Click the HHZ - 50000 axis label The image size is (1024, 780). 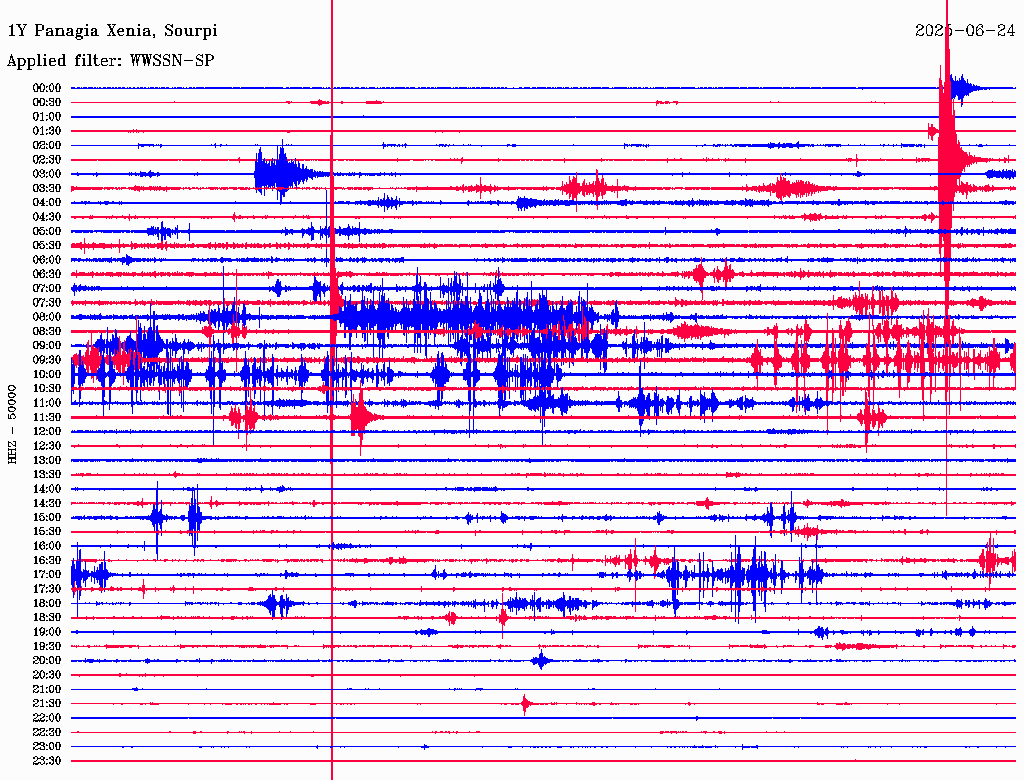click(12, 425)
